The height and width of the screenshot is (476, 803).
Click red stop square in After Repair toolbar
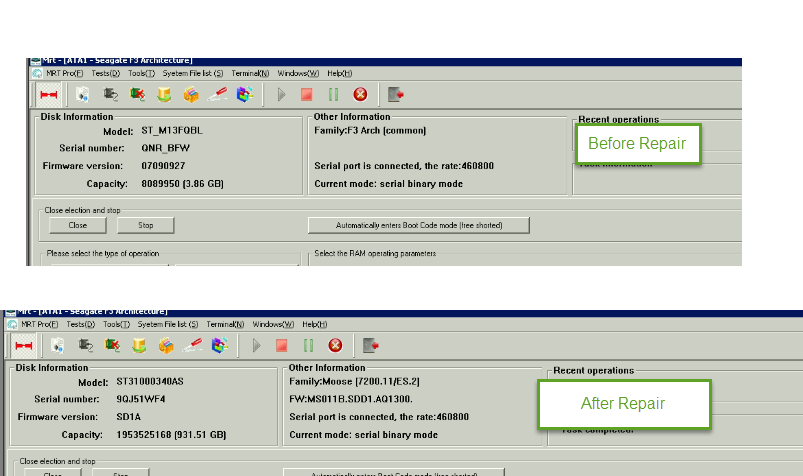(282, 346)
